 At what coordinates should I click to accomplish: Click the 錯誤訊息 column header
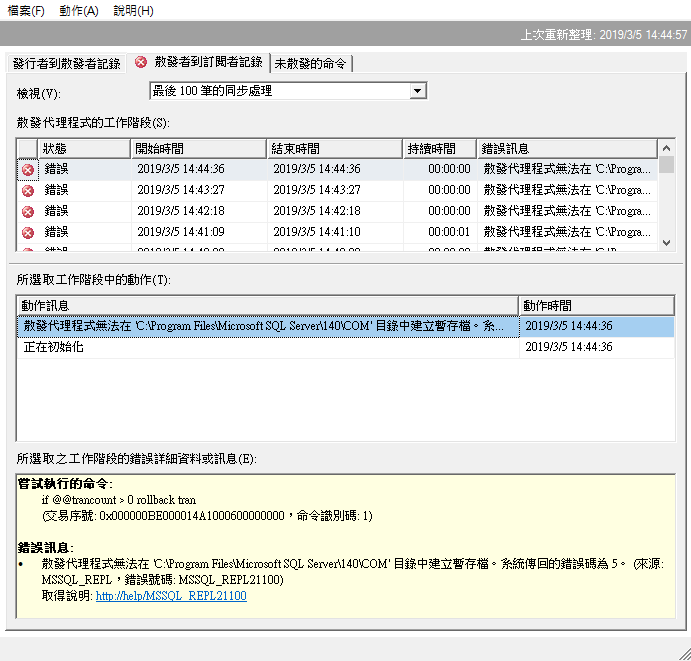pos(566,148)
